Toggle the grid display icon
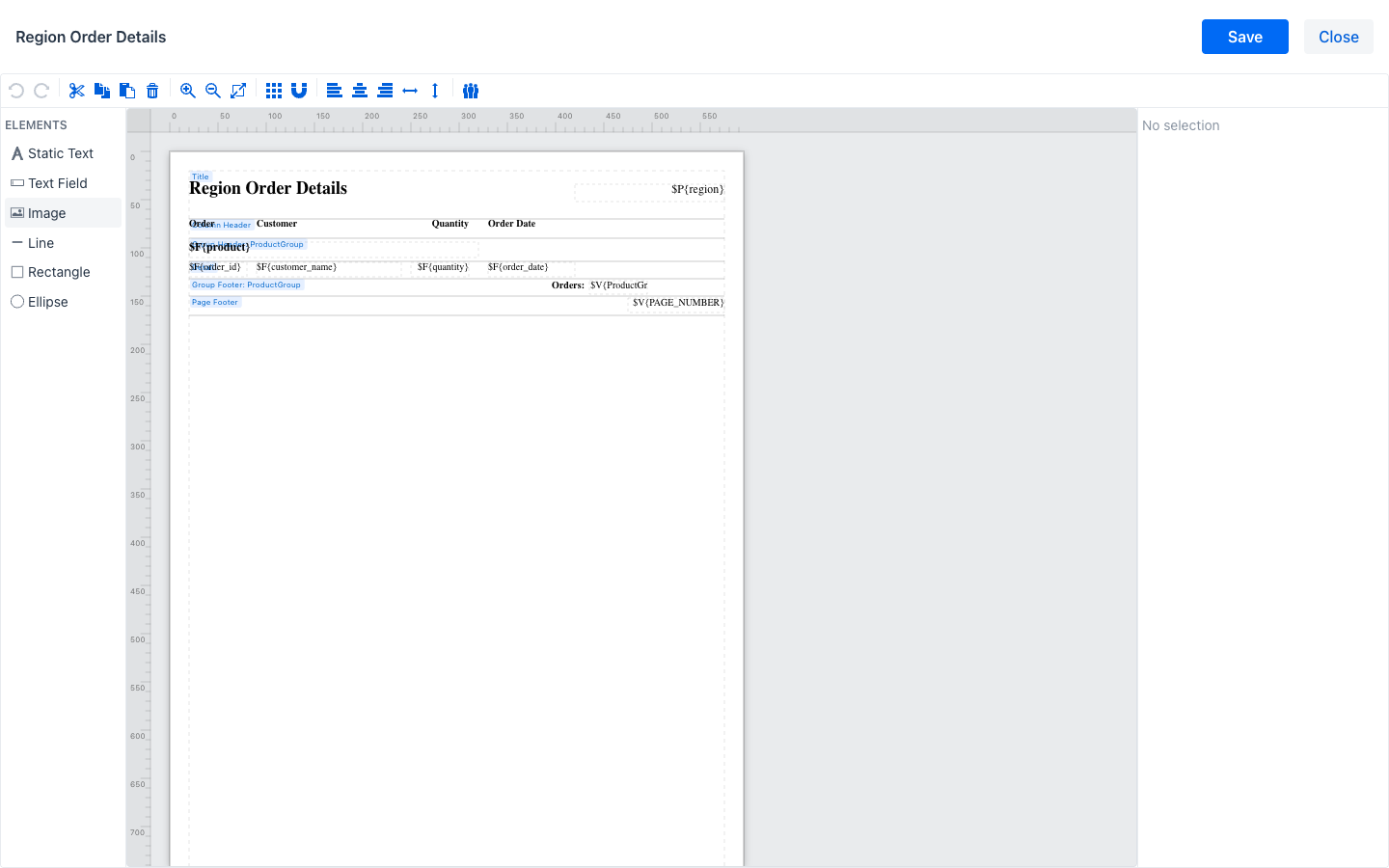This screenshot has height=868, width=1389. click(x=274, y=91)
